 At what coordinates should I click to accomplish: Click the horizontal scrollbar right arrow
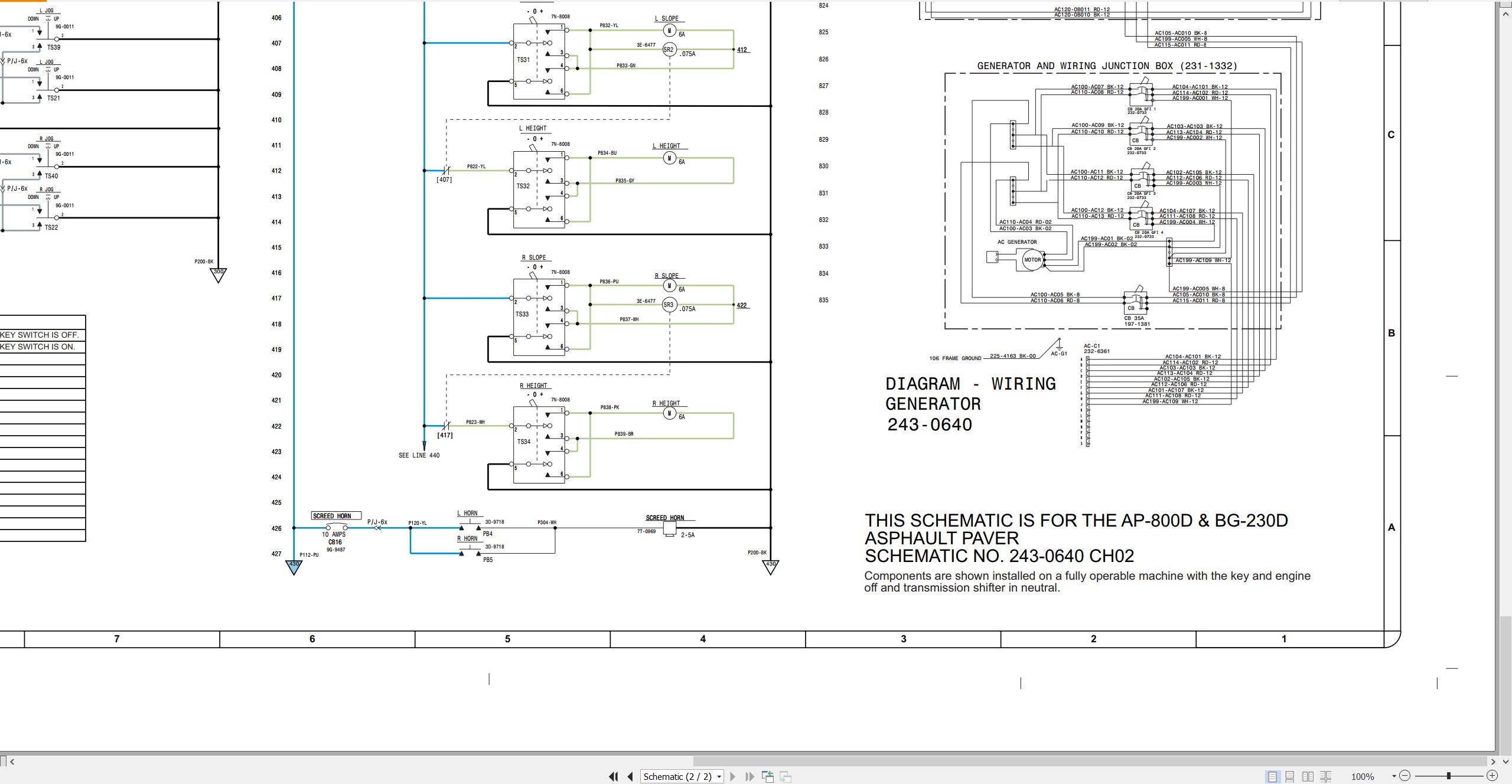(x=1493, y=762)
